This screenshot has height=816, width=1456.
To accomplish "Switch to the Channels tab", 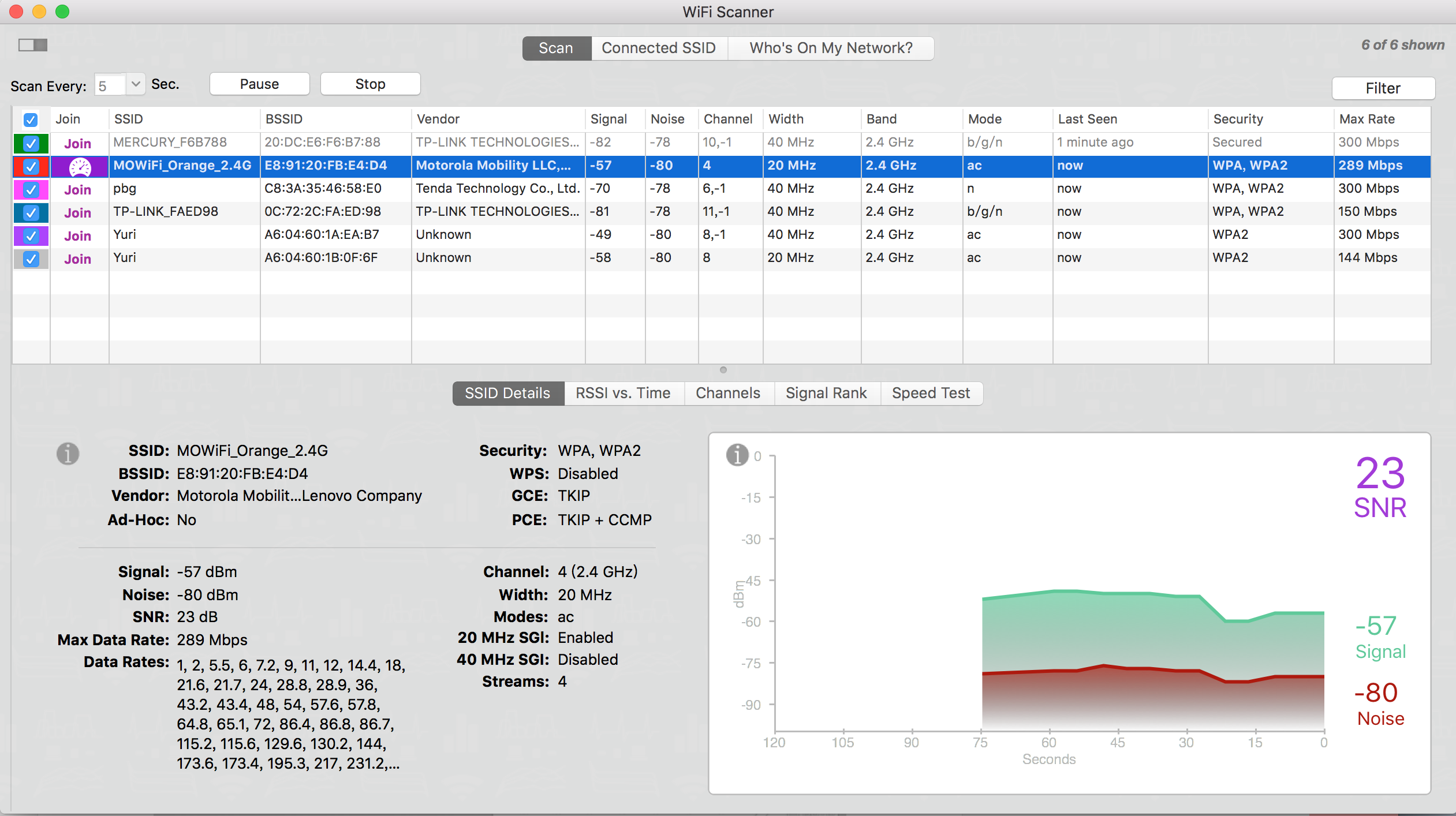I will pos(727,393).
